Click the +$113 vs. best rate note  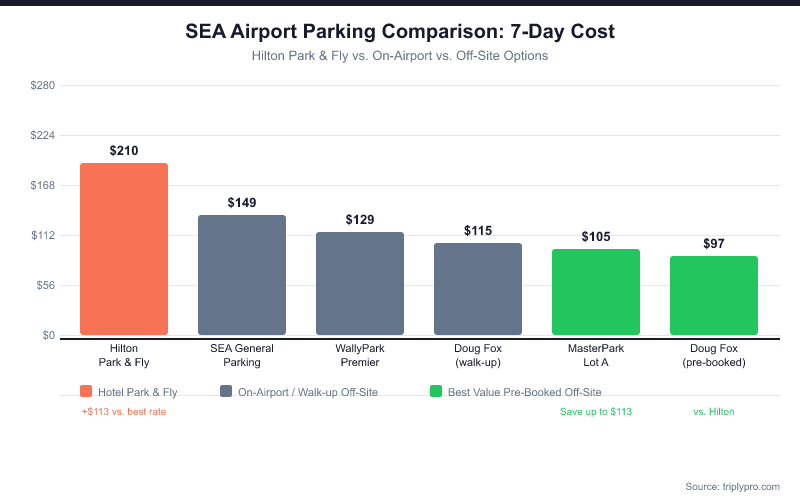click(x=124, y=412)
